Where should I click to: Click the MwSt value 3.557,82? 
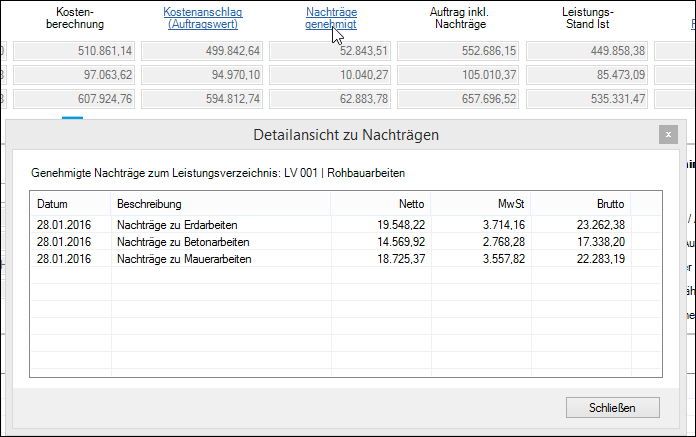click(x=504, y=259)
